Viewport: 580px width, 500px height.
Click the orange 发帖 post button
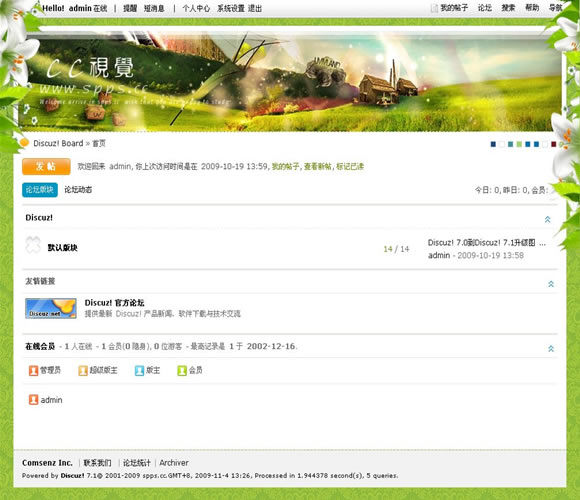click(x=46, y=166)
